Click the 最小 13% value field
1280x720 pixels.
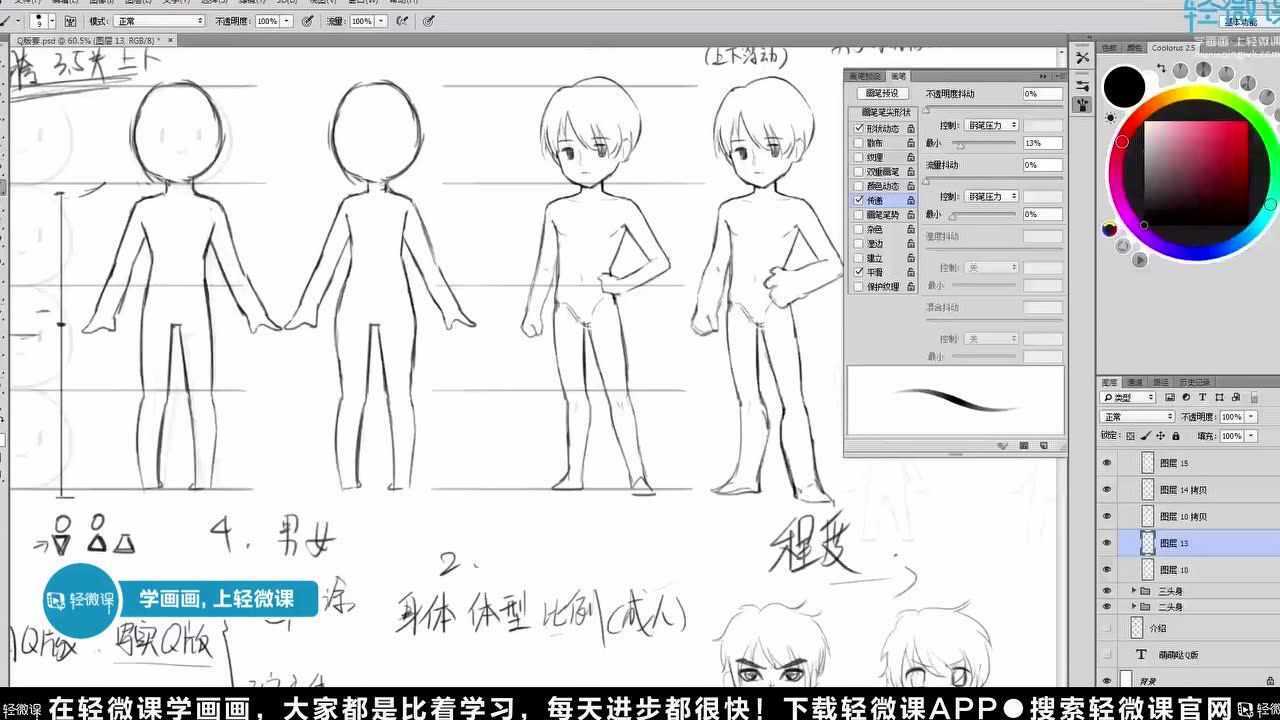point(1042,143)
